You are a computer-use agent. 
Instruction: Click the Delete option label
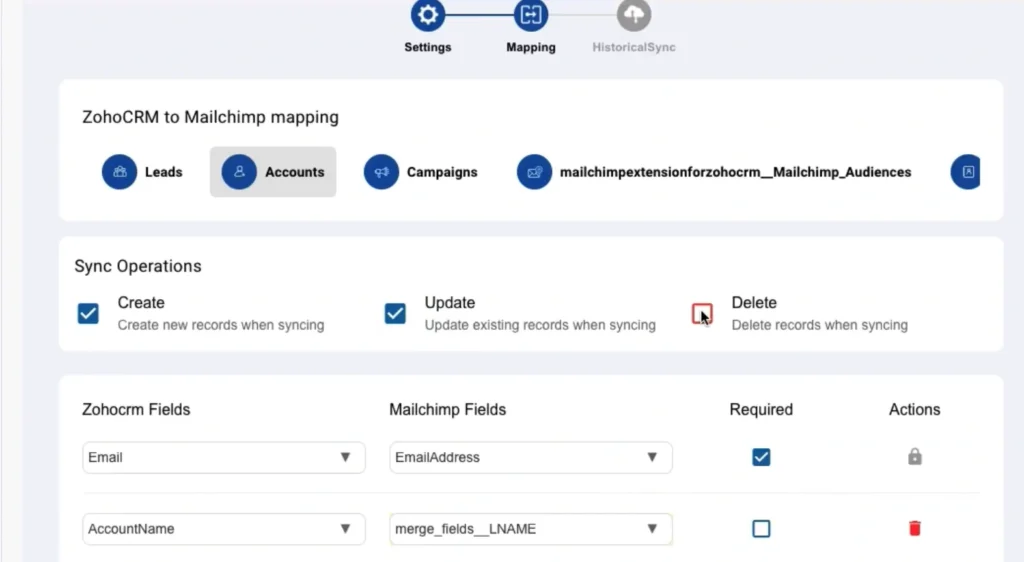coord(754,303)
